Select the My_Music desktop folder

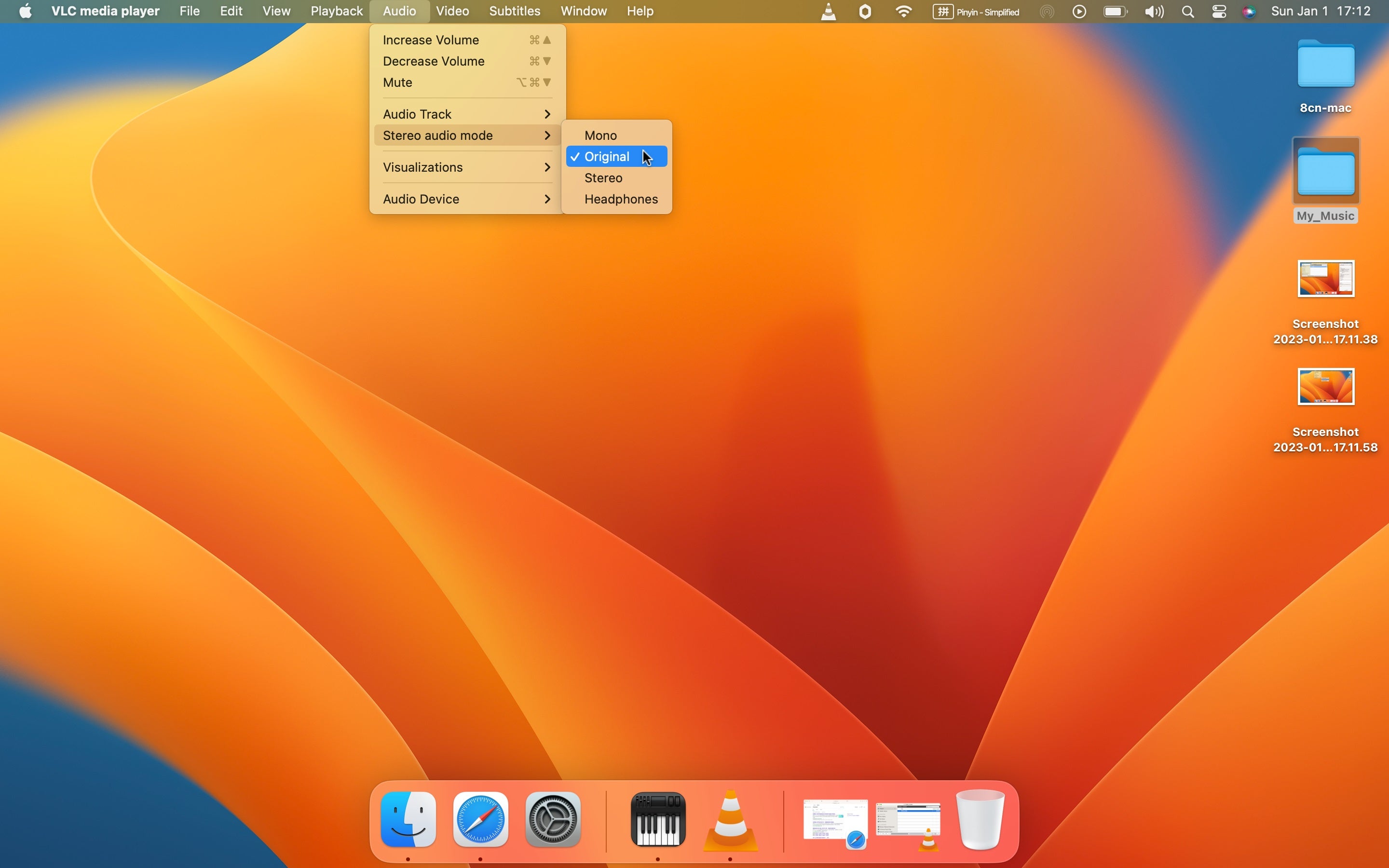point(1325,172)
